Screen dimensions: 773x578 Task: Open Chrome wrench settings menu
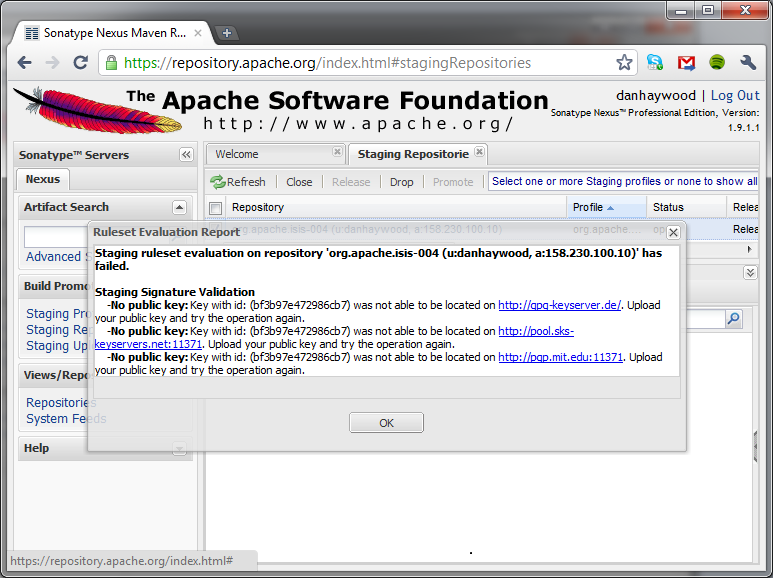(748, 63)
